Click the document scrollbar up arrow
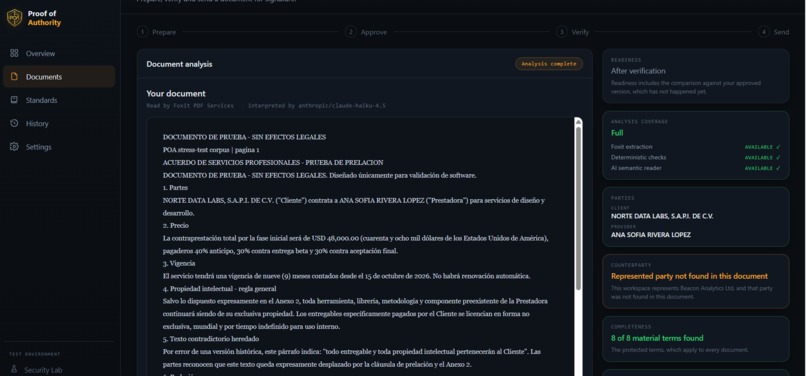Viewport: 806px width, 376px height. [x=578, y=122]
